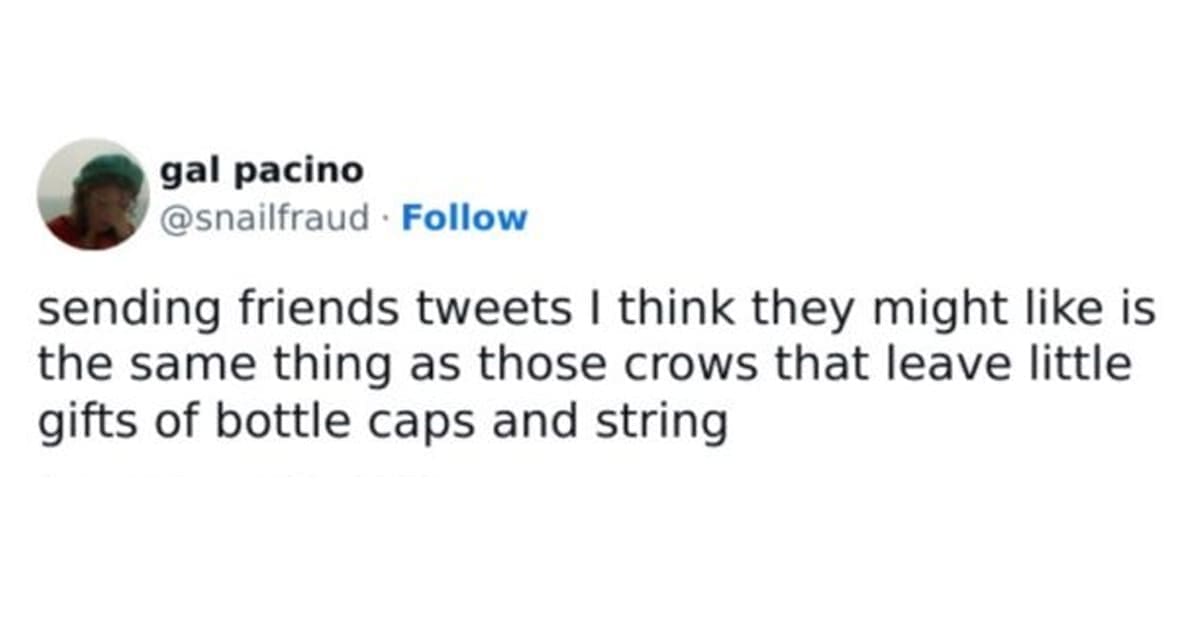Viewport: 1200px width, 630px height.
Task: Click the word "gifts" in the last line
Action: 76,423
